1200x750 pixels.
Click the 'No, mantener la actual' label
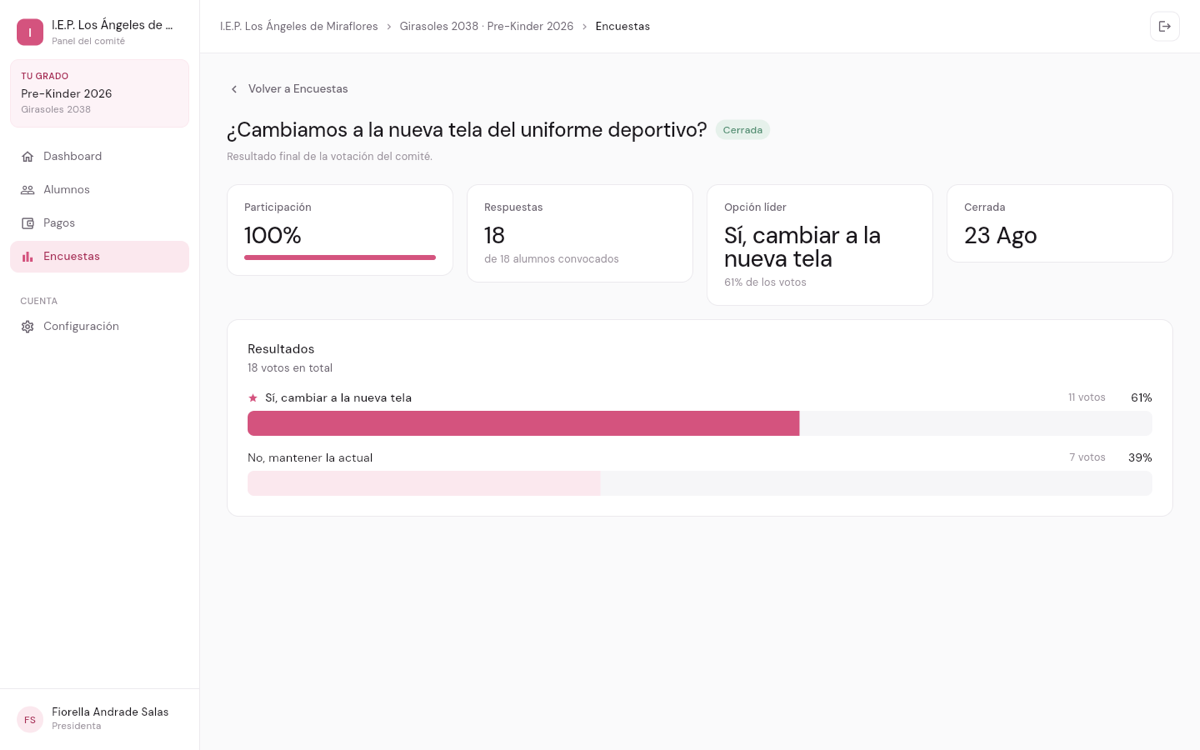tap(310, 458)
